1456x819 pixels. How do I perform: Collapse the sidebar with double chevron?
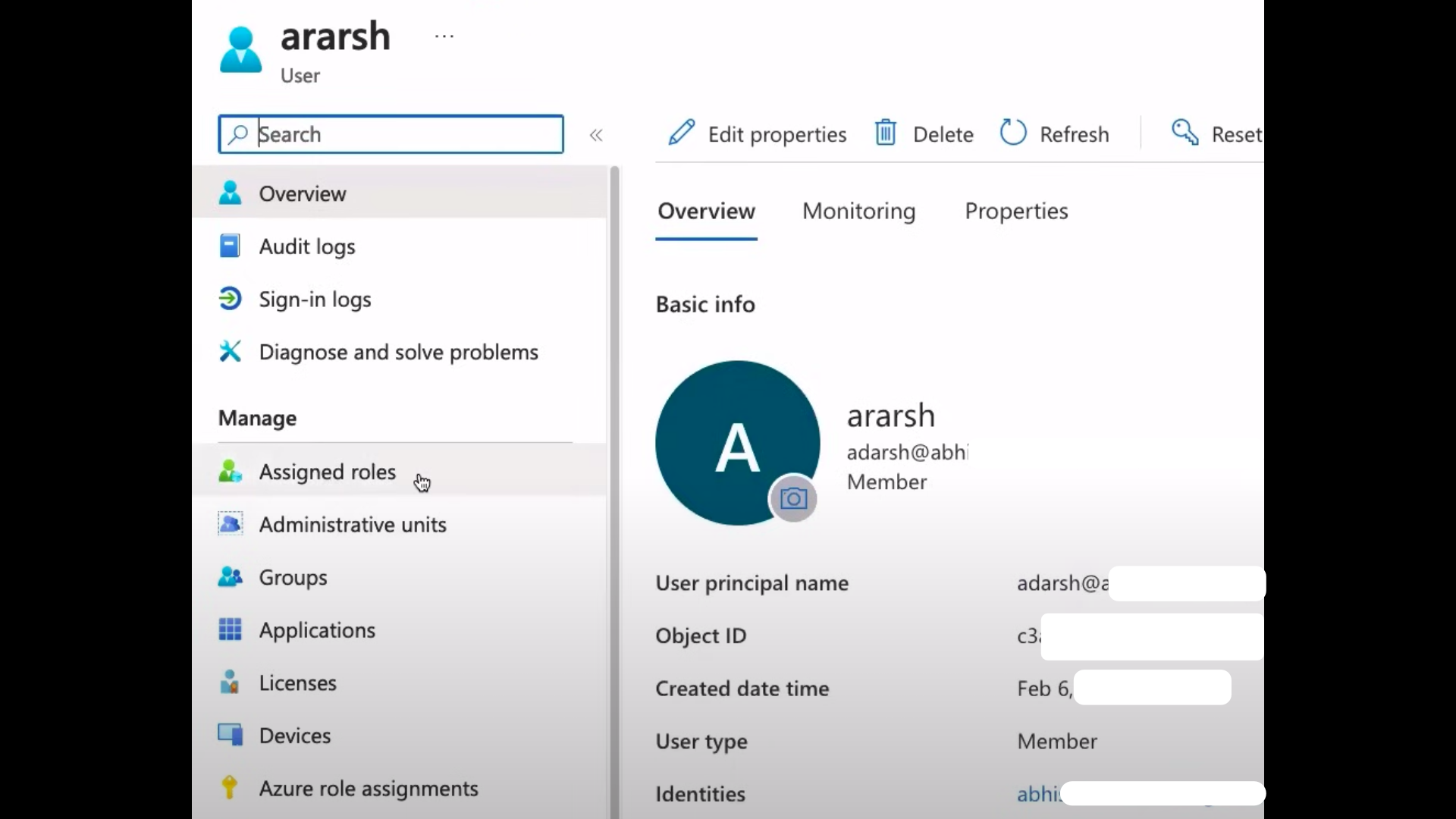tap(596, 135)
